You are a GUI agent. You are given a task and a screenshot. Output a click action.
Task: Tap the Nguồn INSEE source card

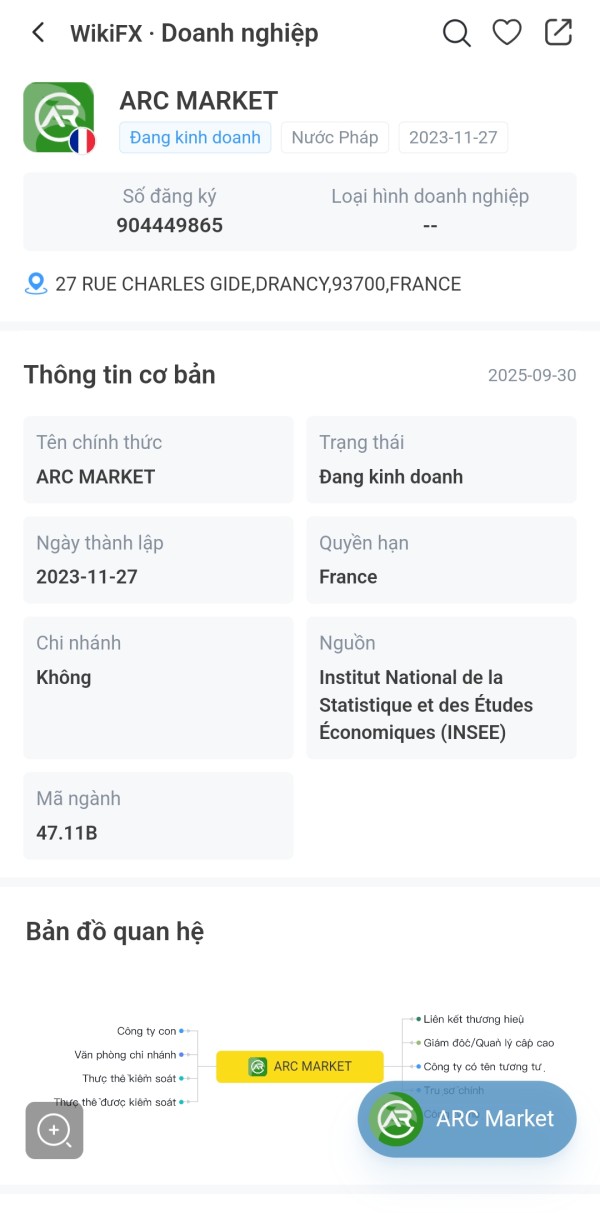click(x=441, y=687)
